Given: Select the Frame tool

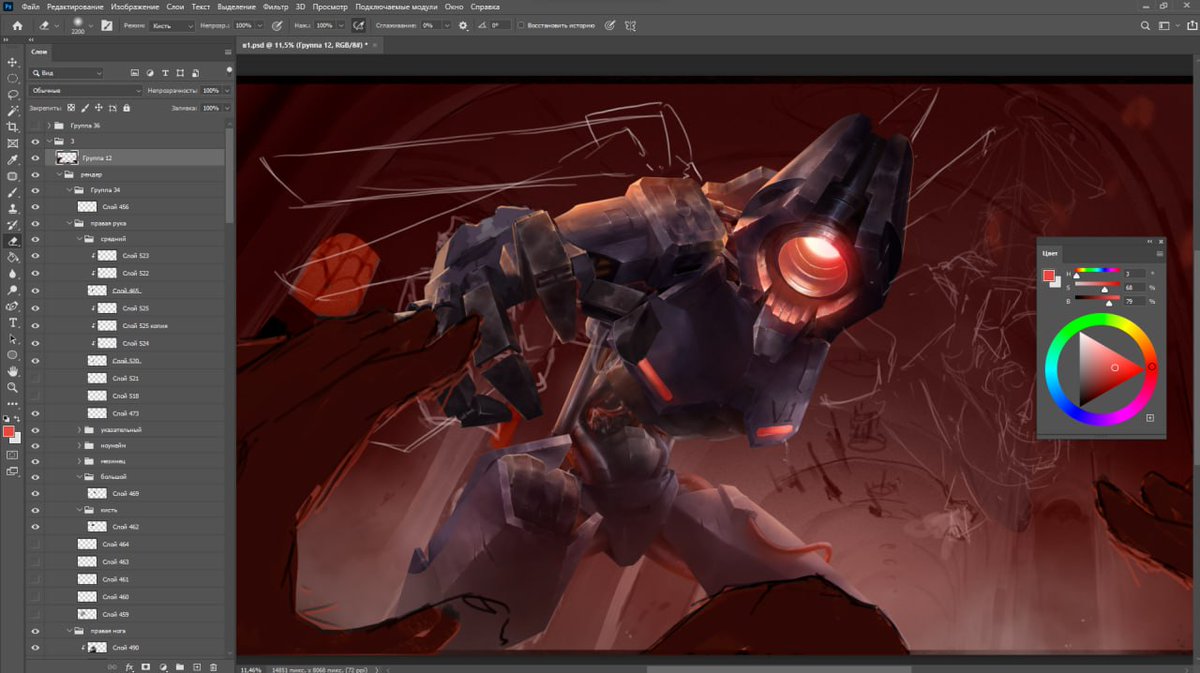Looking at the screenshot, I should [x=12, y=143].
